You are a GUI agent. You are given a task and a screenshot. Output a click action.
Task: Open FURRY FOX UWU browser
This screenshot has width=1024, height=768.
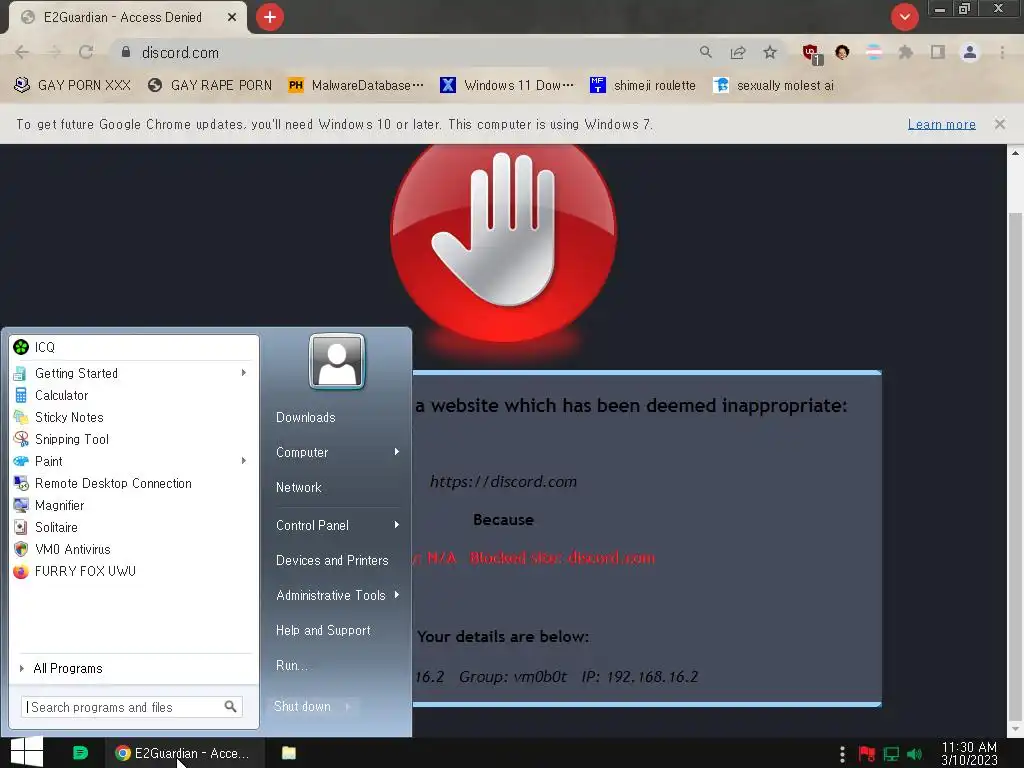pyautogui.click(x=134, y=571)
